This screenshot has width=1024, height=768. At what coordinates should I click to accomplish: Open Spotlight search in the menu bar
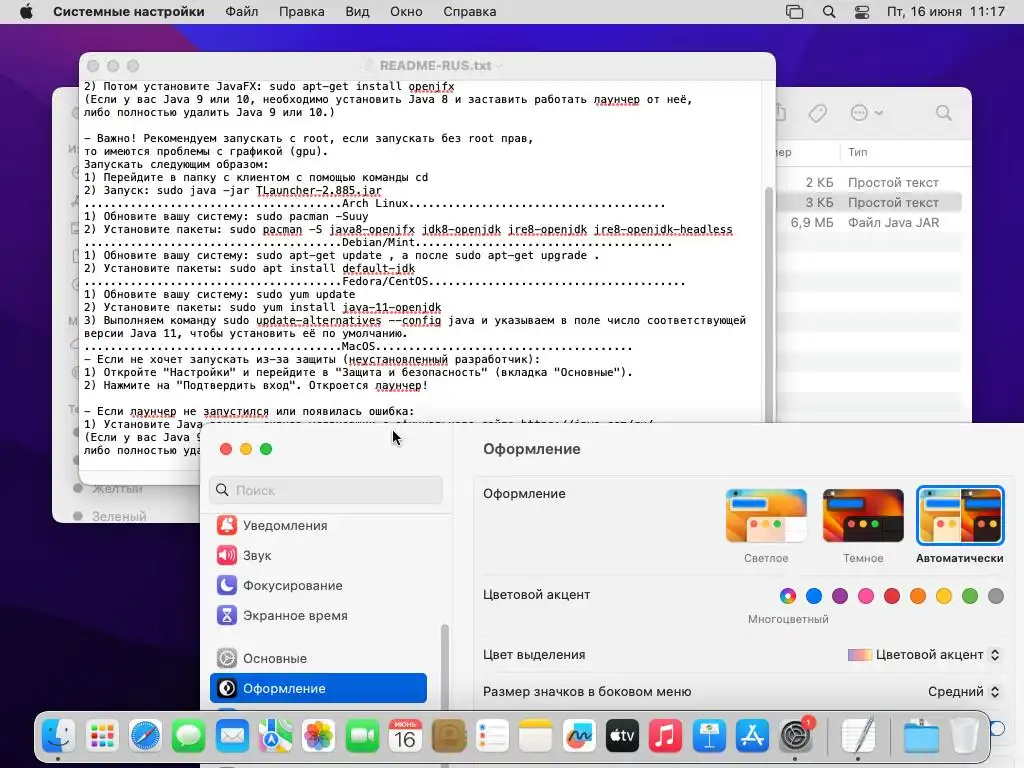click(x=829, y=12)
